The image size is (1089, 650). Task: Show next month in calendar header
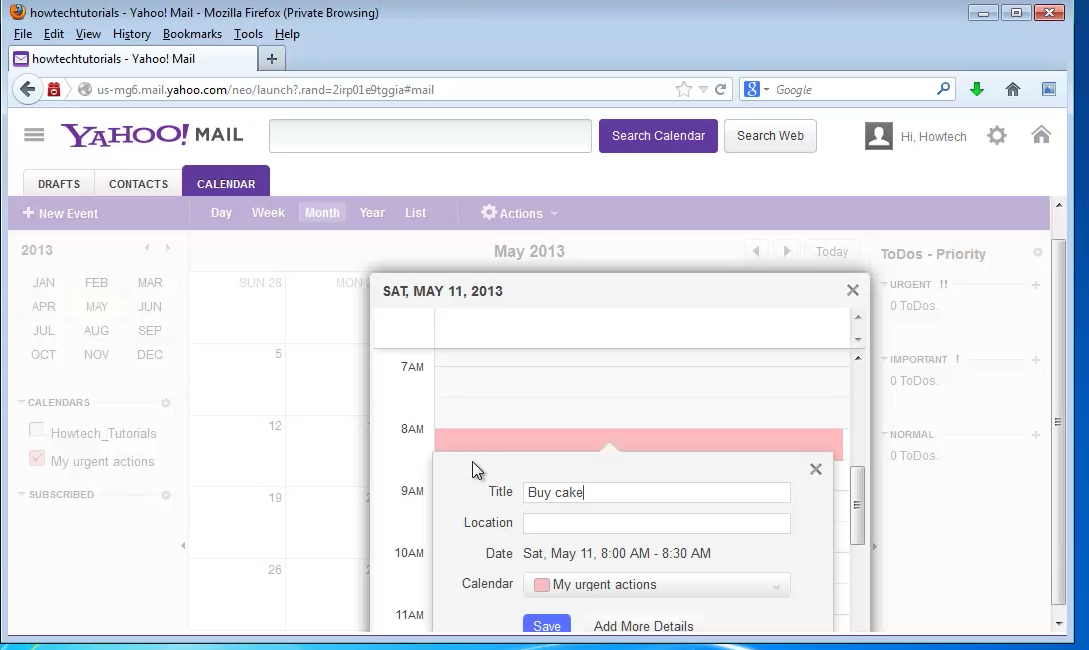tap(787, 251)
